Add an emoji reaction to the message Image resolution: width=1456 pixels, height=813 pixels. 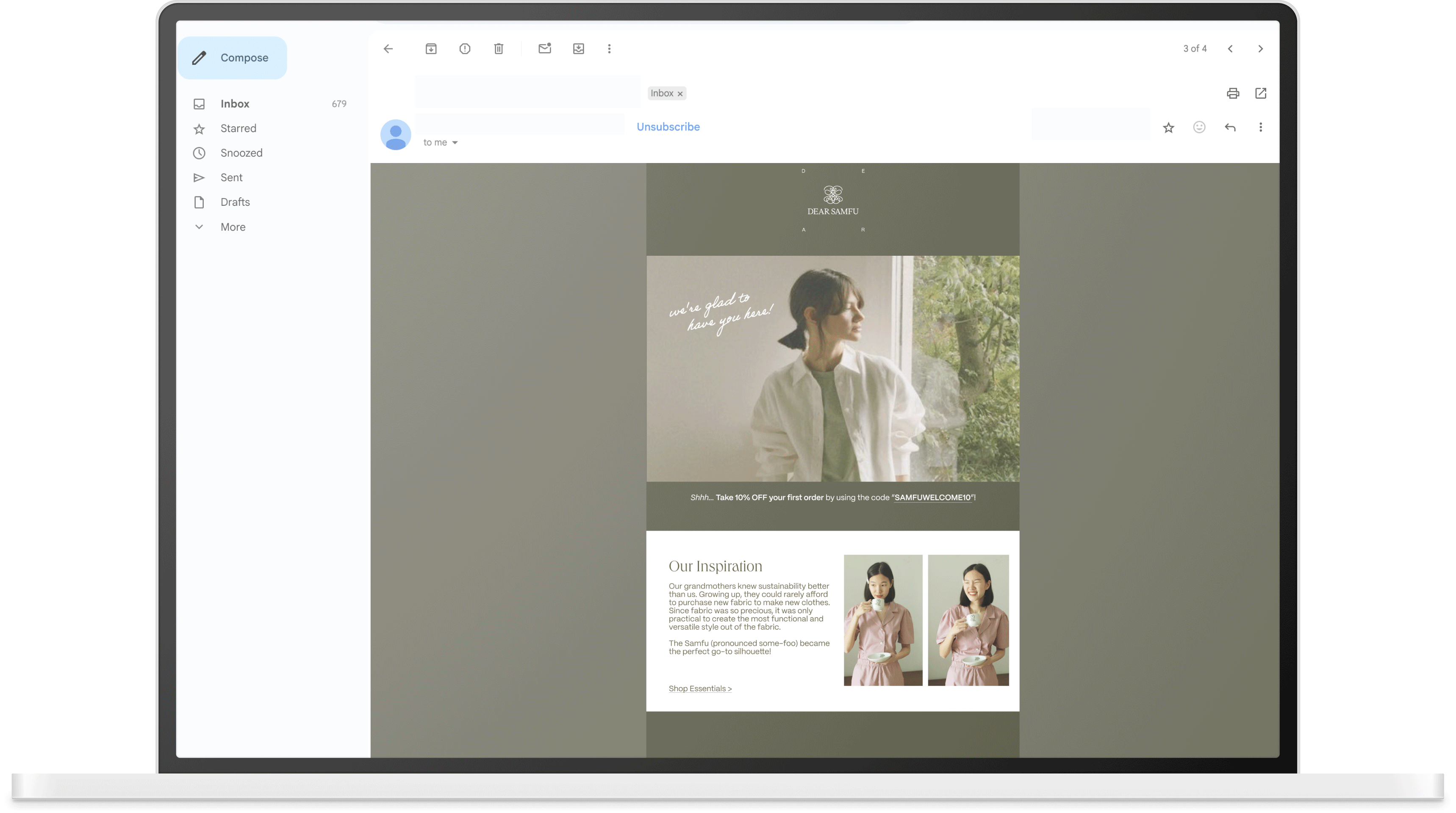[1199, 127]
